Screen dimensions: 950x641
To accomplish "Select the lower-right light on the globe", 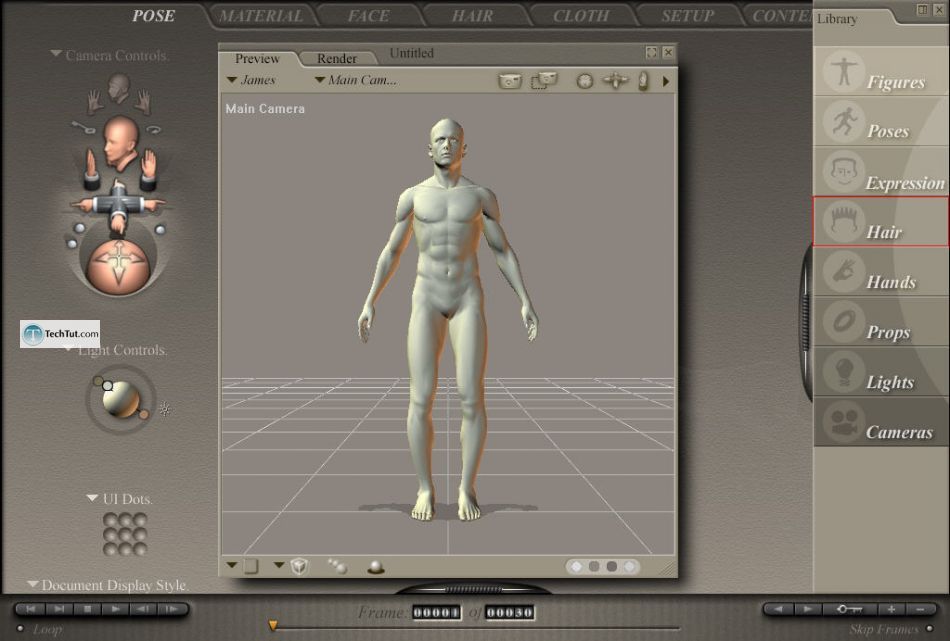I will [144, 414].
